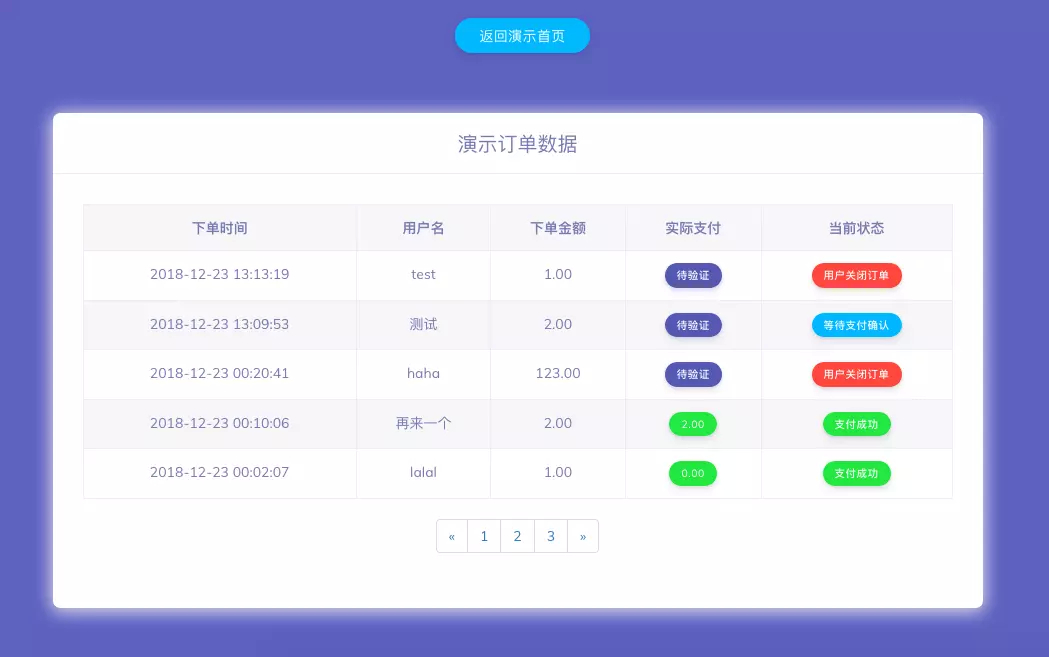Click the 当前状态 column header

pyautogui.click(x=856, y=228)
